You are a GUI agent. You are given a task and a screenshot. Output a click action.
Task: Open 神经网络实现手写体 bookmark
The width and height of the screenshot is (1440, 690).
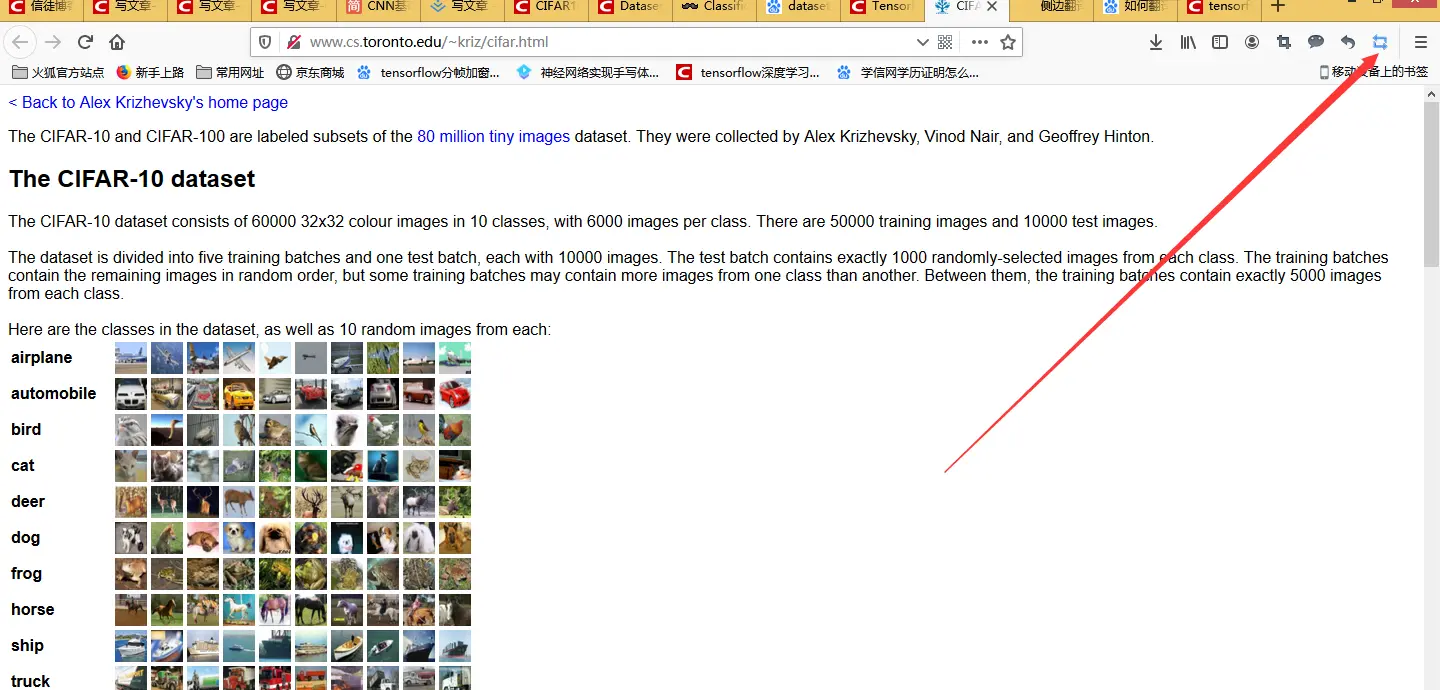[588, 72]
